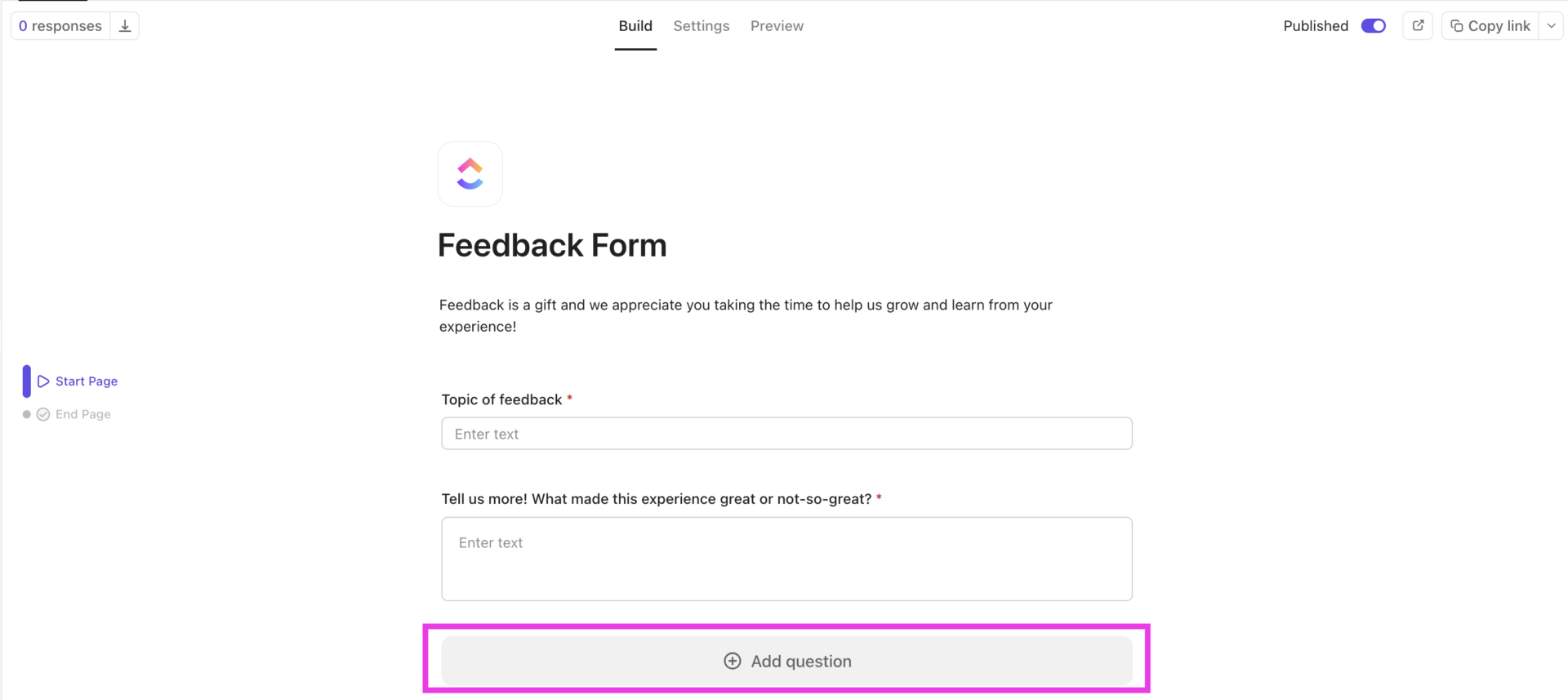Select the Start Page in the sidebar
Image resolution: width=1568 pixels, height=700 pixels.
click(86, 381)
